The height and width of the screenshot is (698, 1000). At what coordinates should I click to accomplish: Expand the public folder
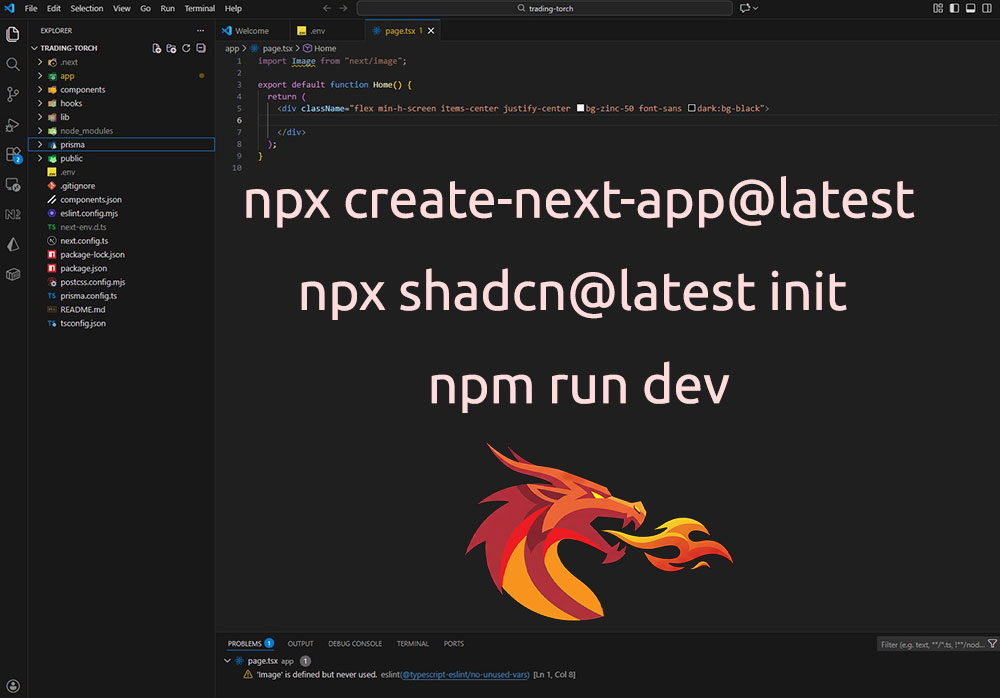40,158
